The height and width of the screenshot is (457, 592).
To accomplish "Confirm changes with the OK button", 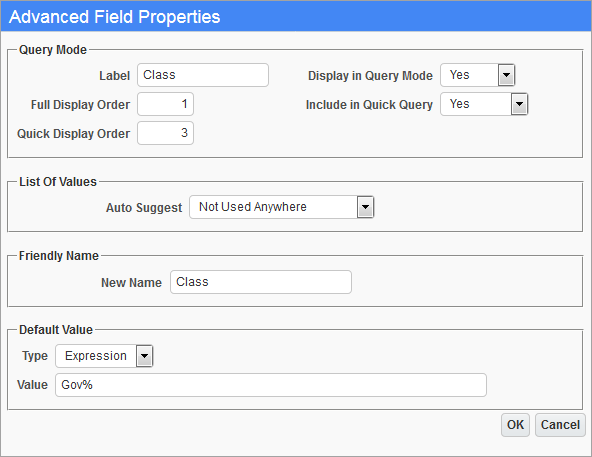I will click(515, 425).
